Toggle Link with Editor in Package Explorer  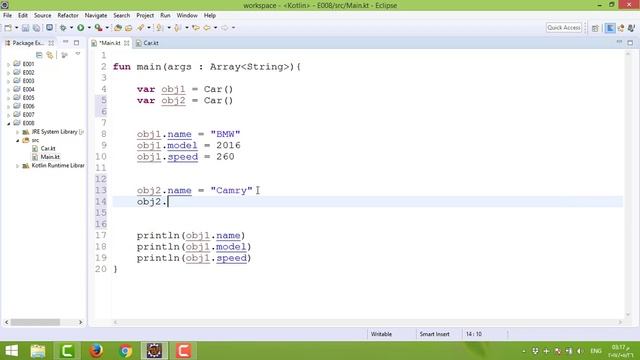coord(50,55)
